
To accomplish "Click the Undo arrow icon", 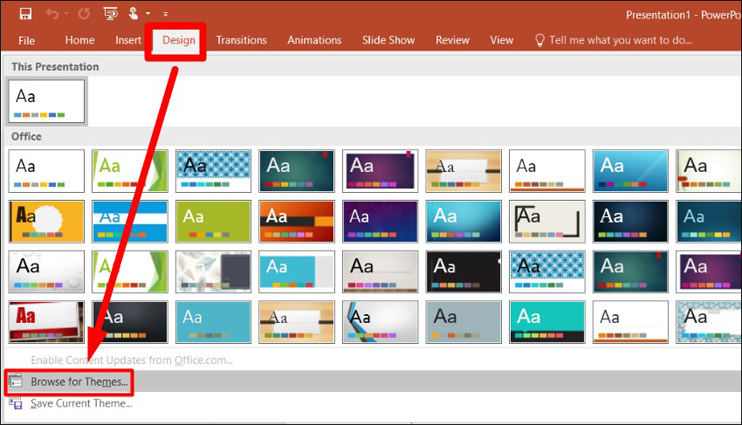I will (x=51, y=14).
